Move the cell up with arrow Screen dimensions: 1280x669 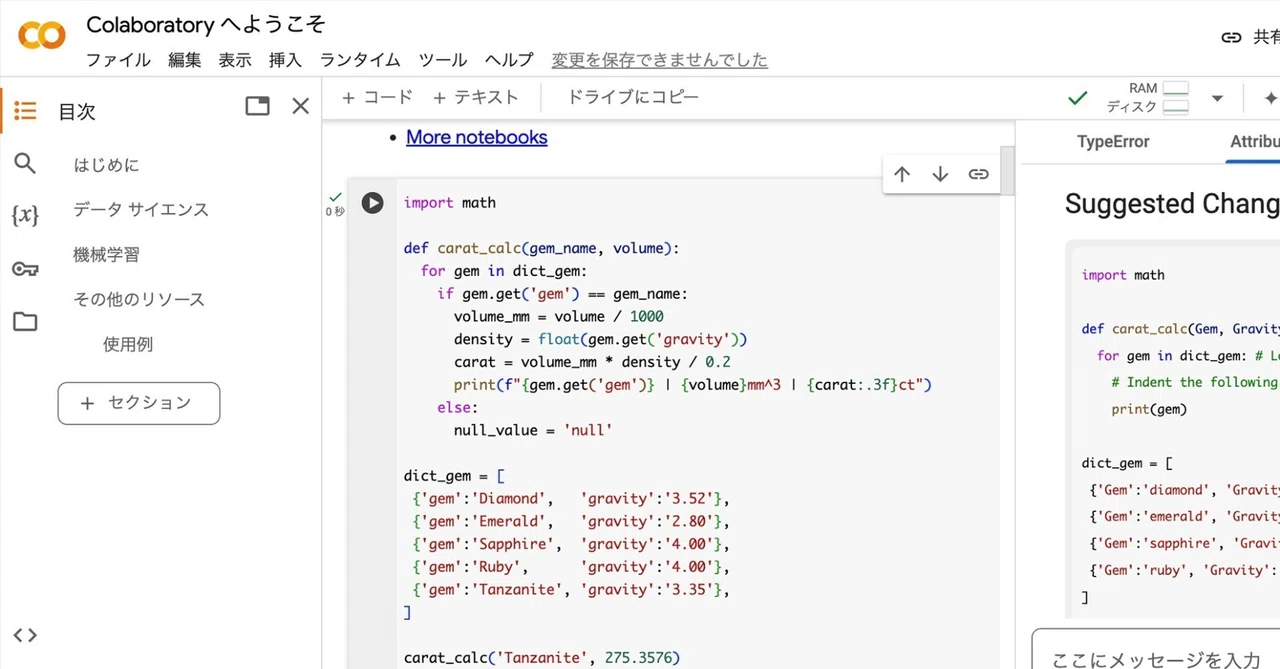click(902, 174)
